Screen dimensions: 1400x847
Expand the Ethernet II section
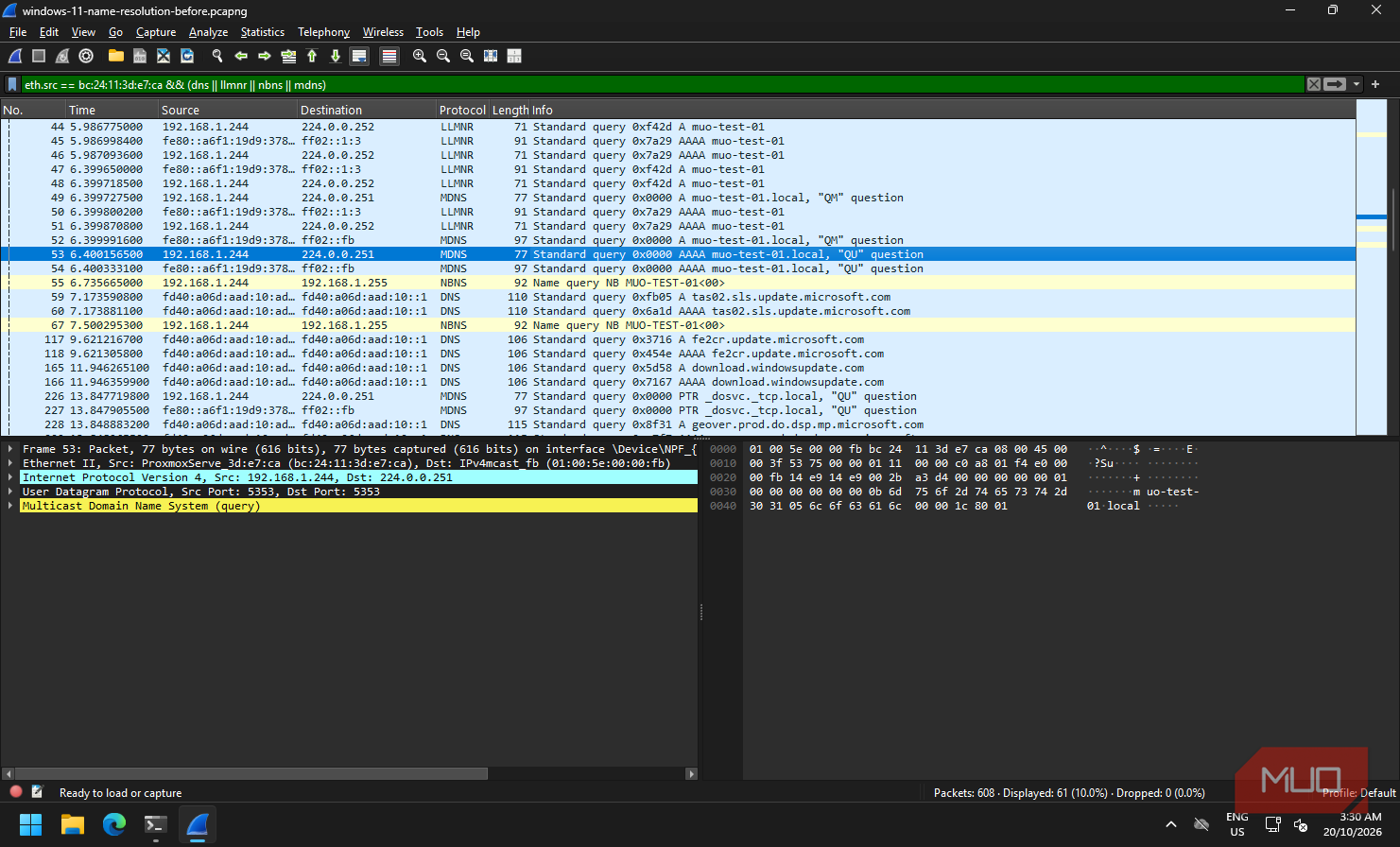(10, 463)
